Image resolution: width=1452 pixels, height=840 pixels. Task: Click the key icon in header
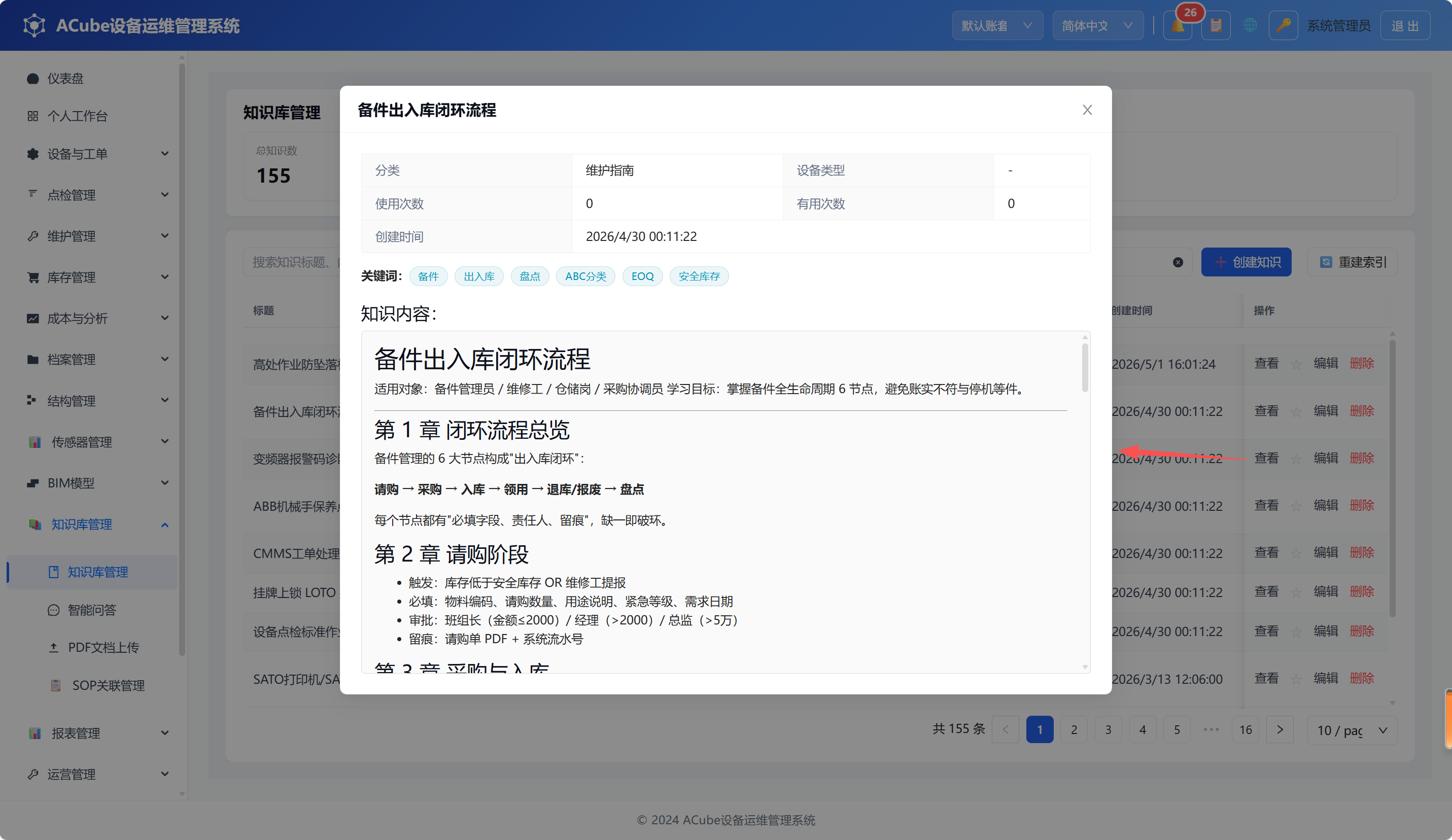point(1283,26)
